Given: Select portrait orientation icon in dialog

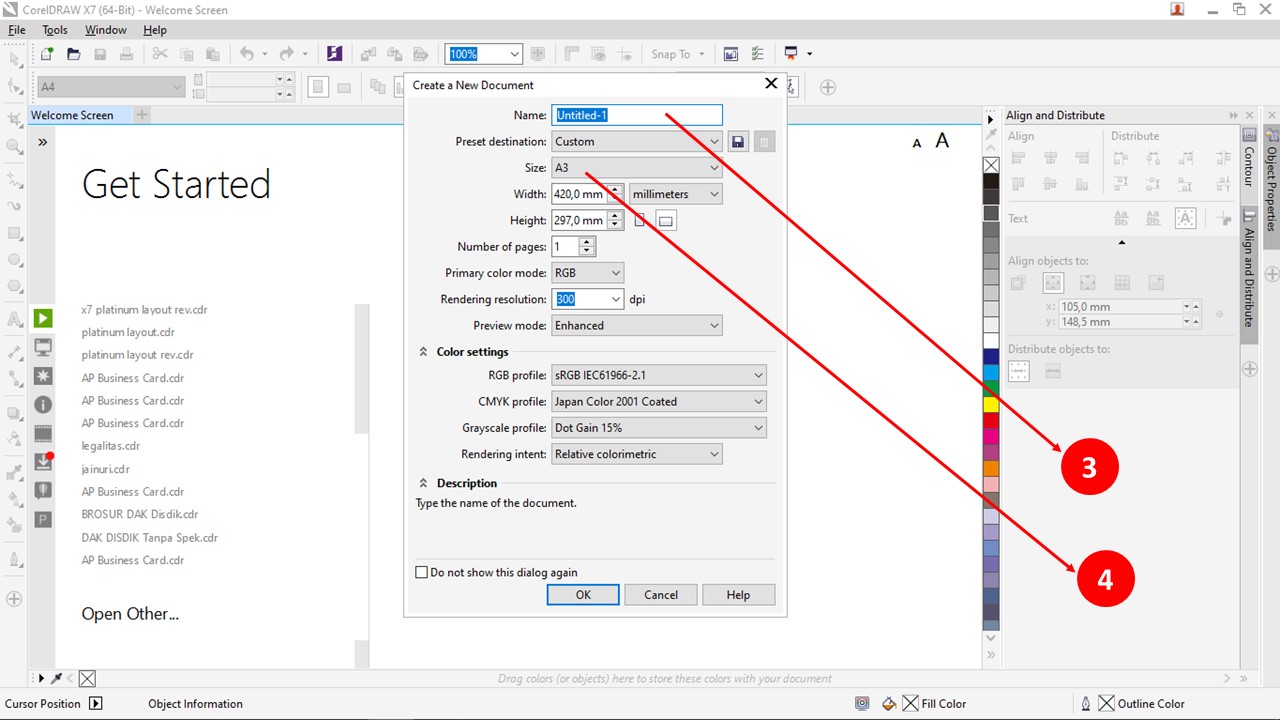Looking at the screenshot, I should (640, 220).
